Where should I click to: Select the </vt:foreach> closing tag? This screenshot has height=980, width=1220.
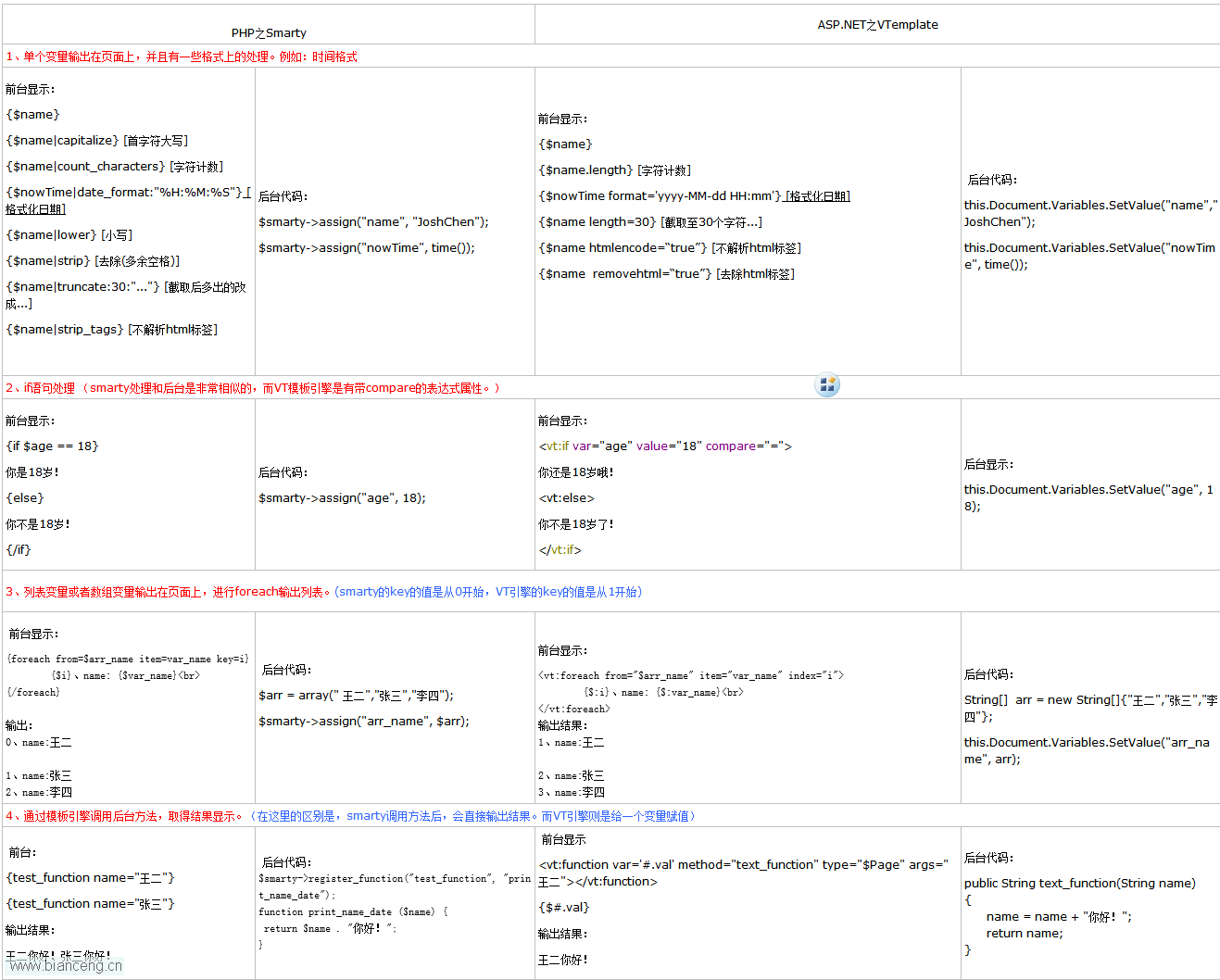tap(574, 710)
